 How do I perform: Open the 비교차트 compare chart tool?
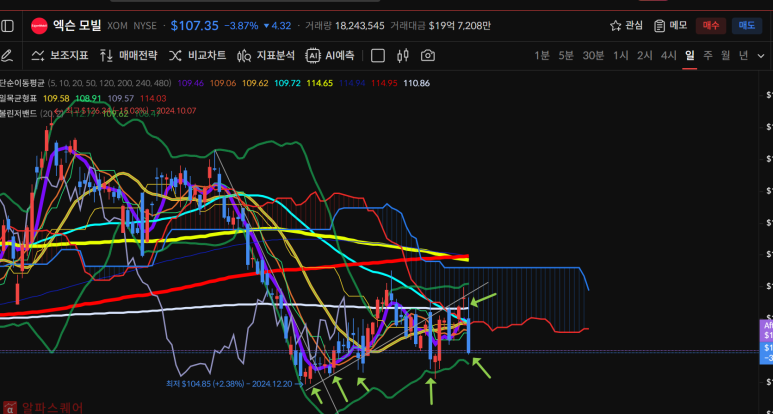tap(197, 56)
